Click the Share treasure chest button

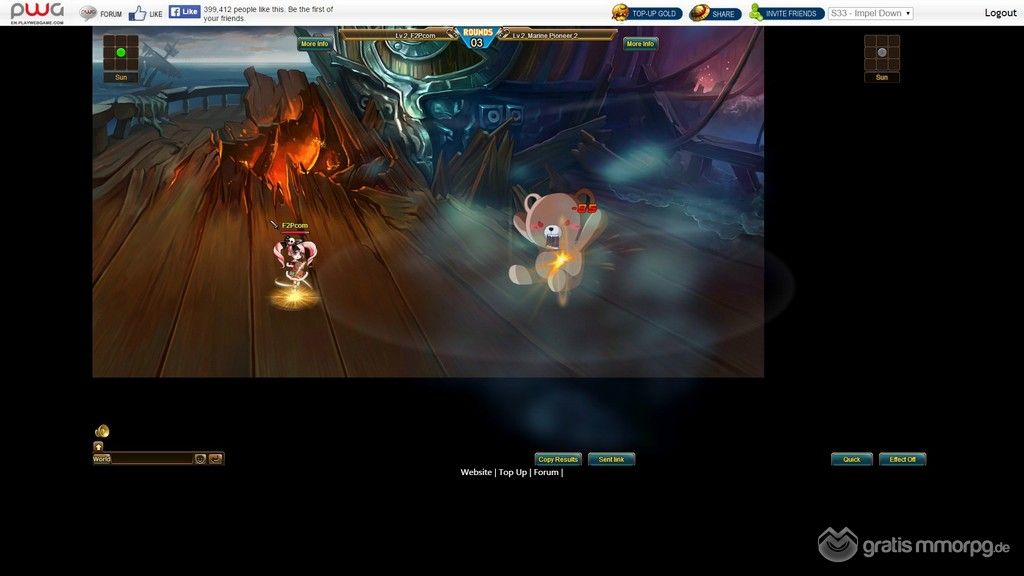714,13
